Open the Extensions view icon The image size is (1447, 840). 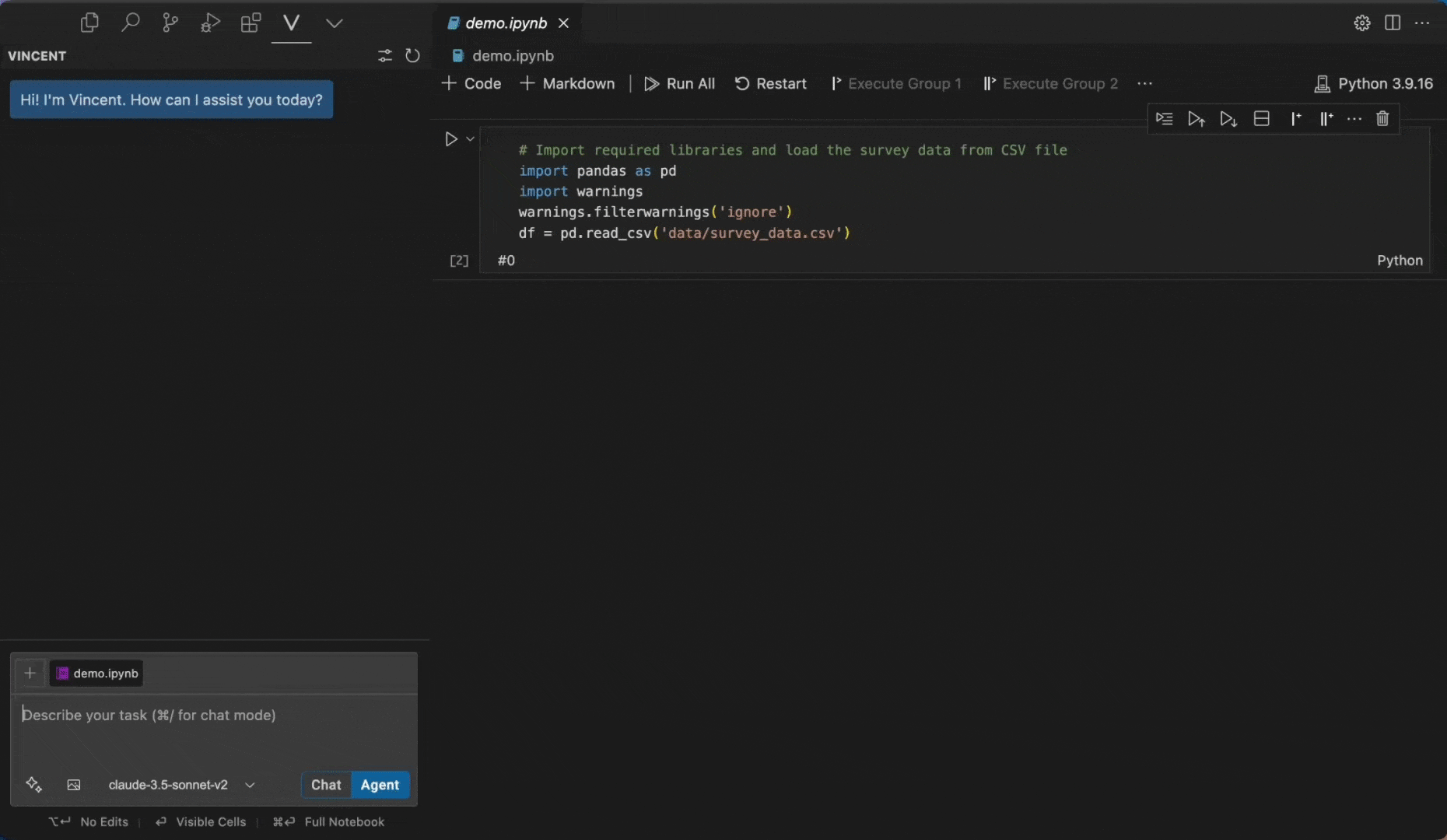tap(251, 23)
